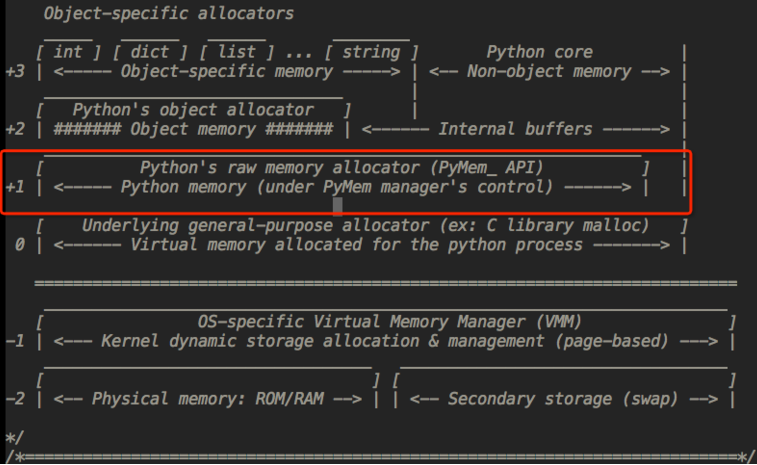Image resolution: width=757 pixels, height=465 pixels.
Task: Click 'Python memory (under PyMem manager's control)' line
Action: click(336, 187)
